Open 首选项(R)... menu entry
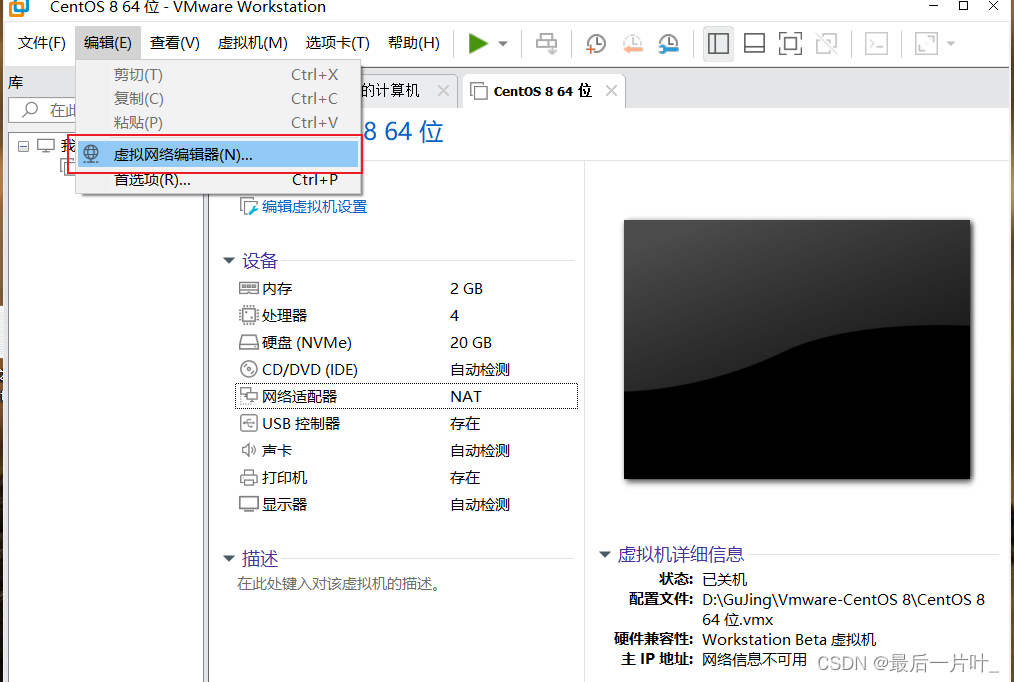Image resolution: width=1014 pixels, height=682 pixels. click(x=218, y=180)
